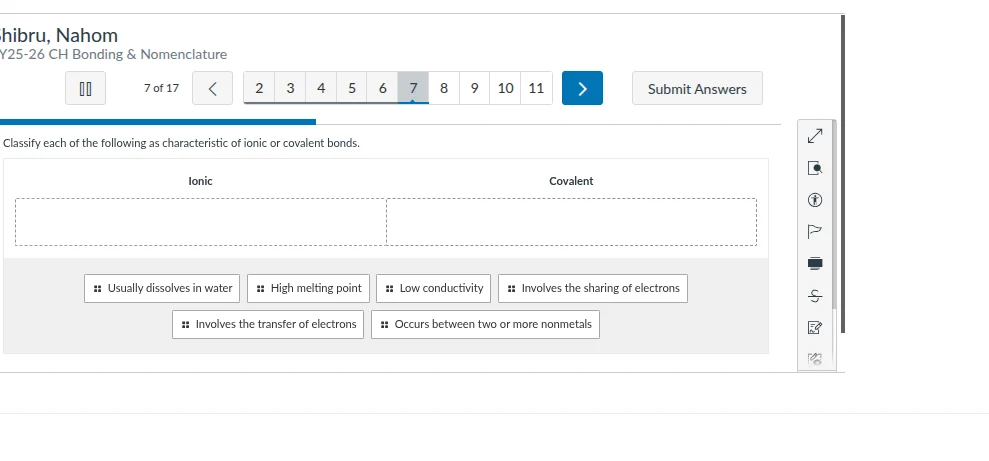Open the zoom magnifier tool
This screenshot has height=461, width=989.
pos(814,168)
